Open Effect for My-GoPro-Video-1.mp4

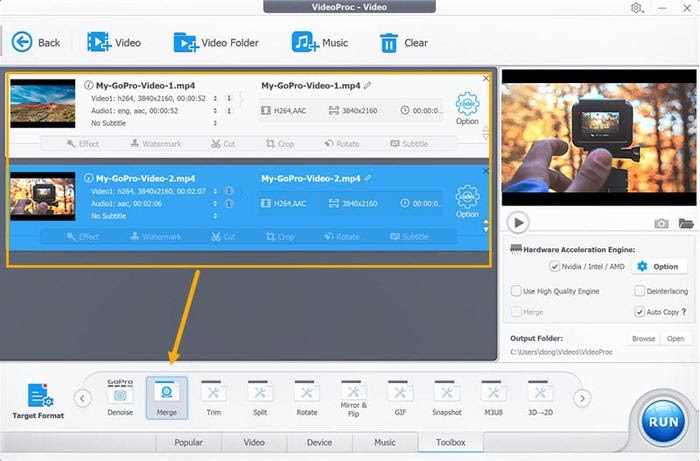[x=83, y=144]
